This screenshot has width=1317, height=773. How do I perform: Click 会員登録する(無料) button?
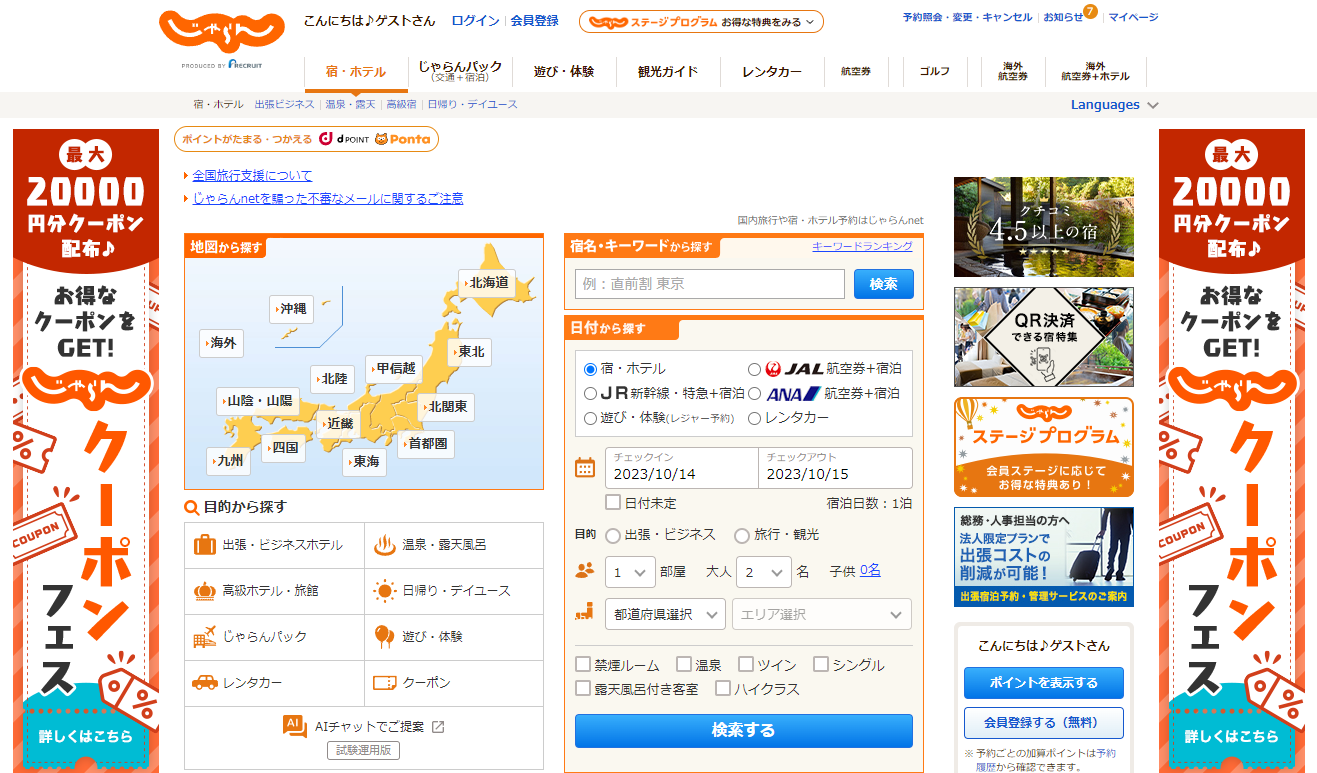1044,723
